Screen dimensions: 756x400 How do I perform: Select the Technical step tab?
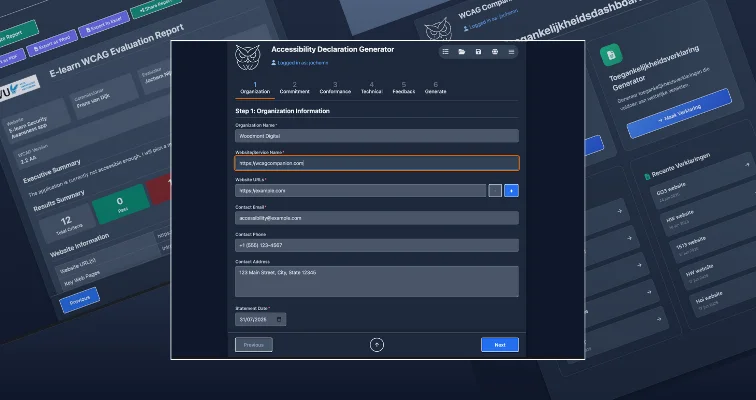click(x=371, y=88)
